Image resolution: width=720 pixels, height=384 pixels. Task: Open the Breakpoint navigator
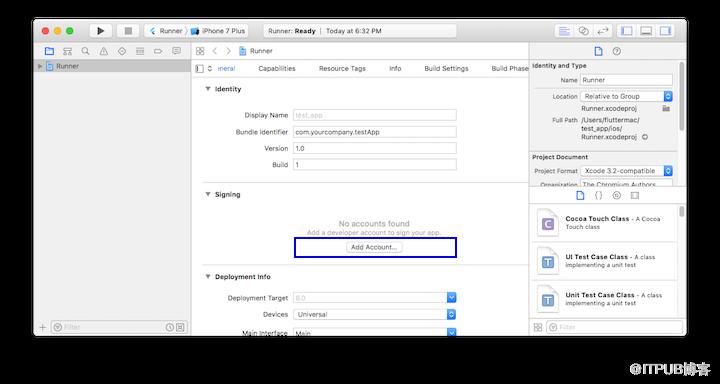tap(158, 51)
